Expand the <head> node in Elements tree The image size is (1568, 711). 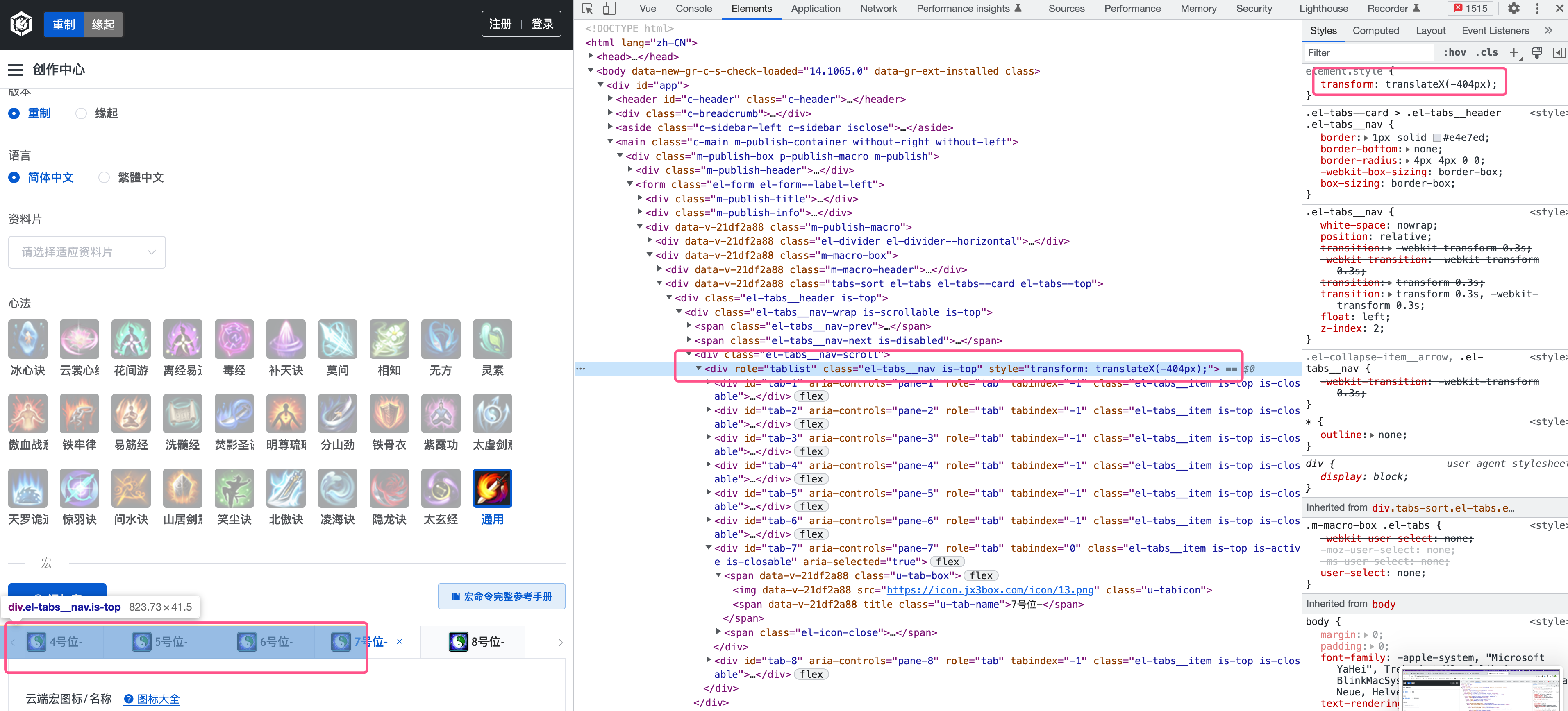point(591,56)
